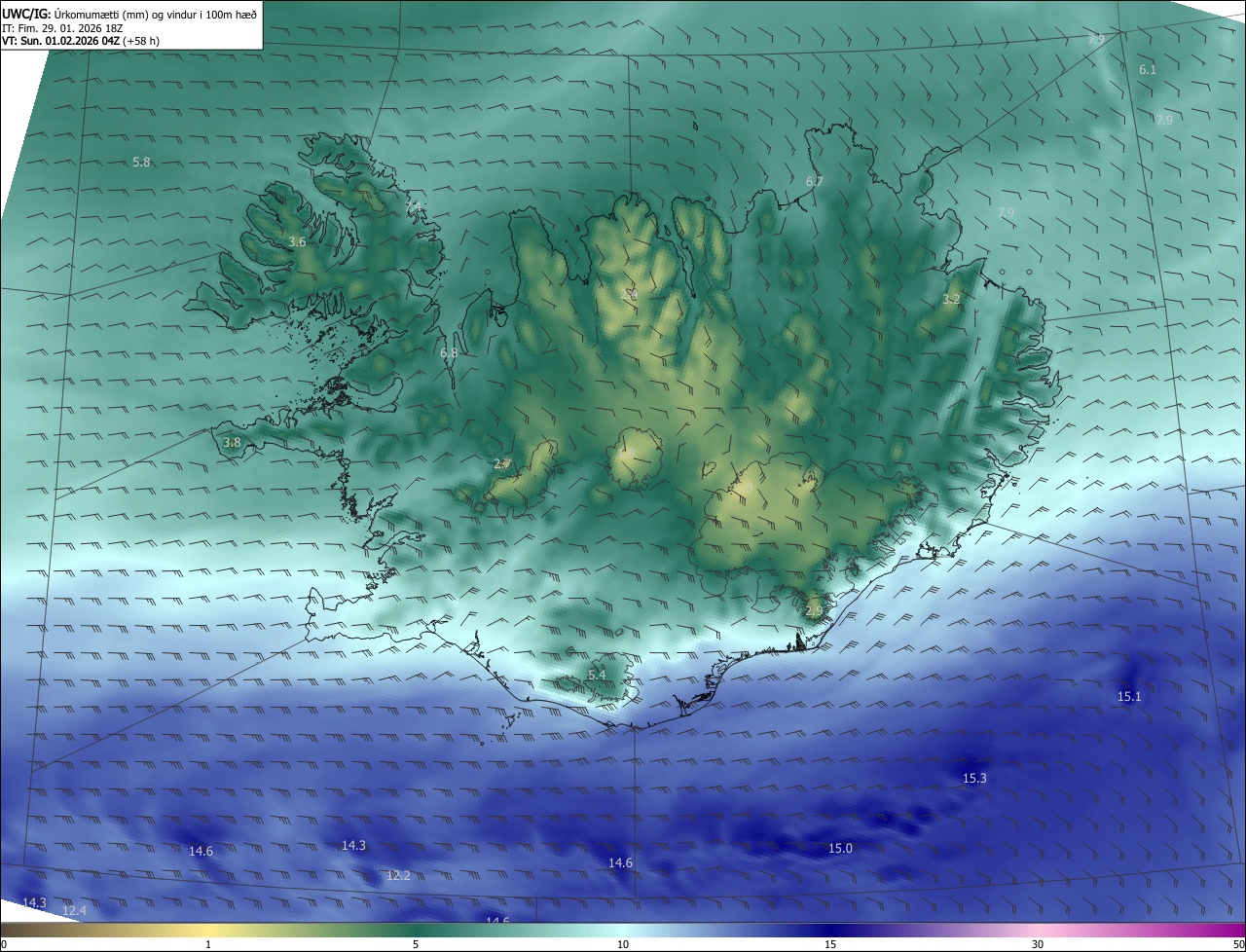Viewport: 1246px width, 952px height.
Task: Click the 2.9 value near the southeast glacier
Action: tap(814, 610)
